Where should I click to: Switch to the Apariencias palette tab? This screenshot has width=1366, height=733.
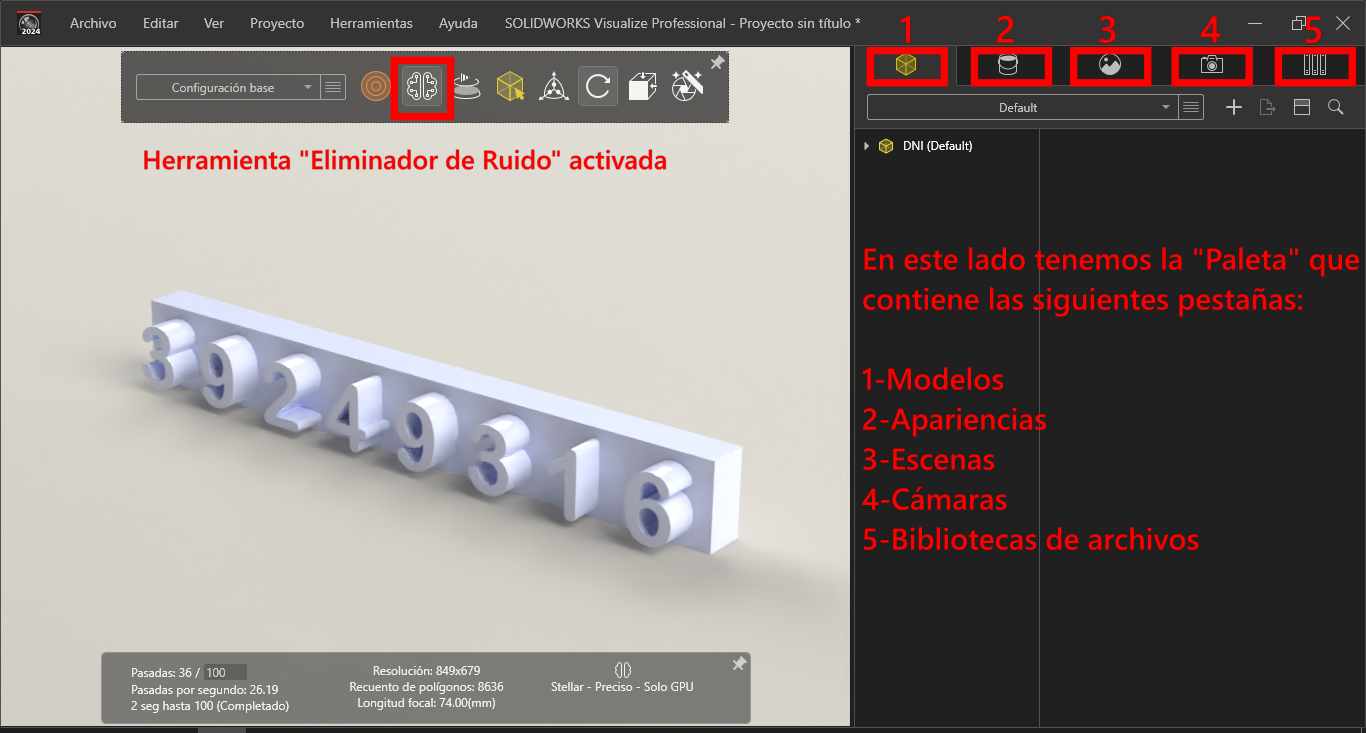pyautogui.click(x=1008, y=66)
